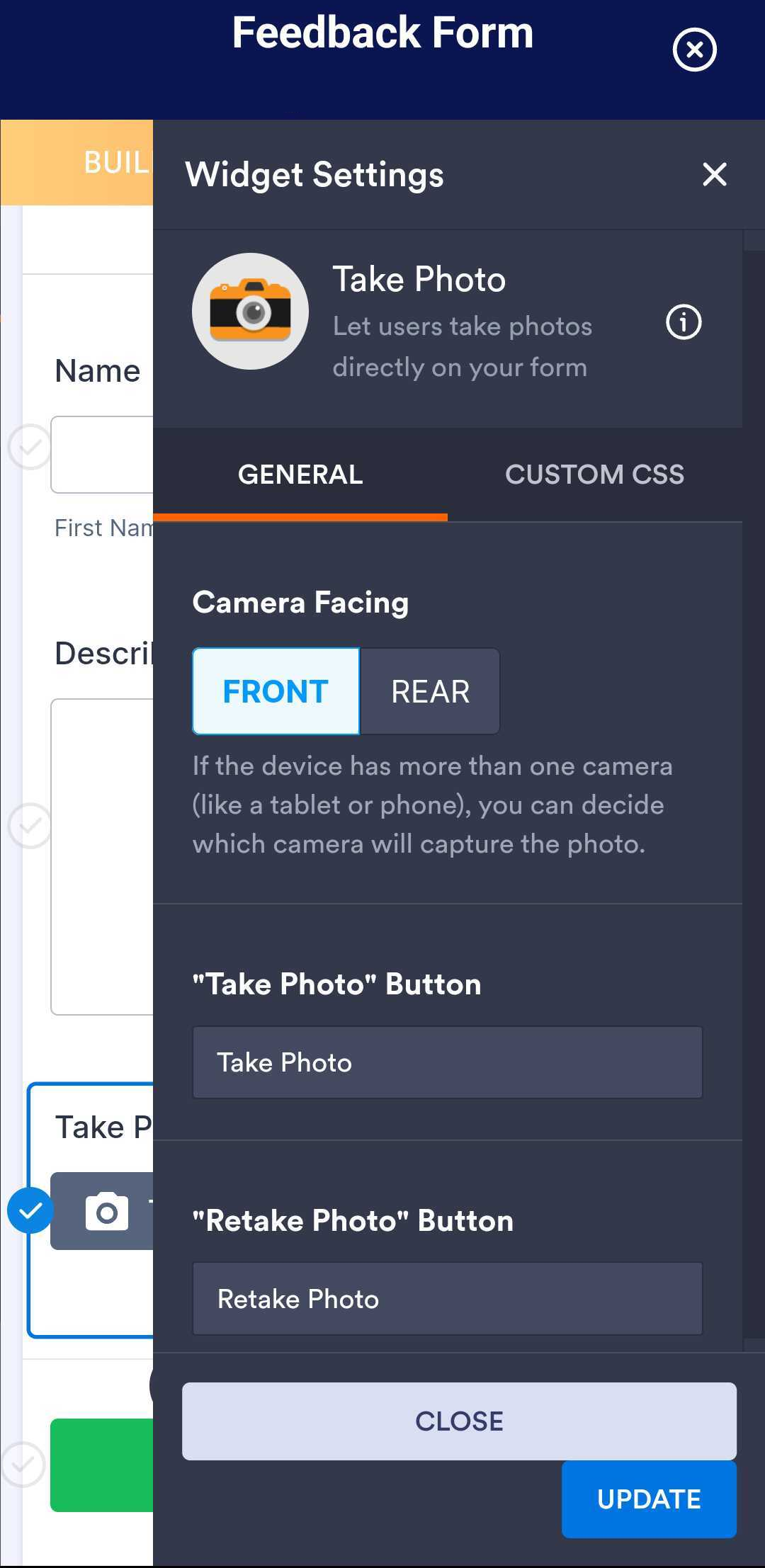Open the GENERAL settings tab
765x1568 pixels.
pos(300,475)
